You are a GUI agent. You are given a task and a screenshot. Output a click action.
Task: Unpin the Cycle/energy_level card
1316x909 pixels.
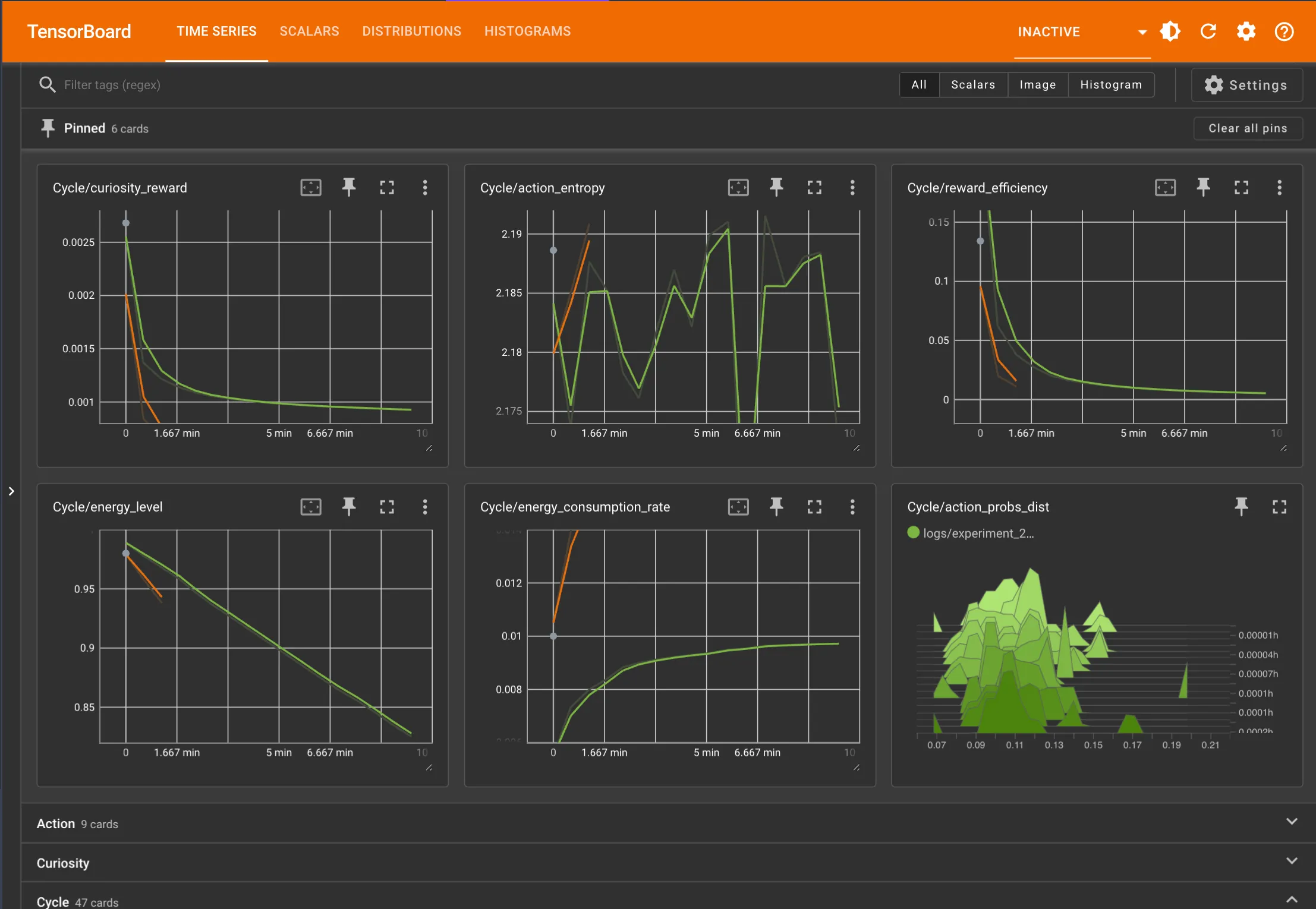349,507
